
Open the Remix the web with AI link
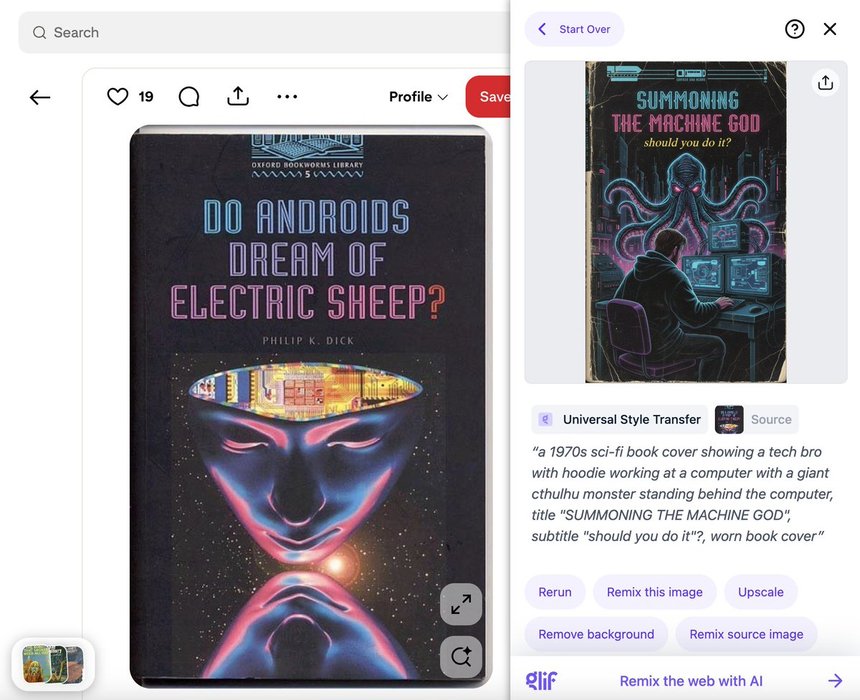[x=691, y=681]
